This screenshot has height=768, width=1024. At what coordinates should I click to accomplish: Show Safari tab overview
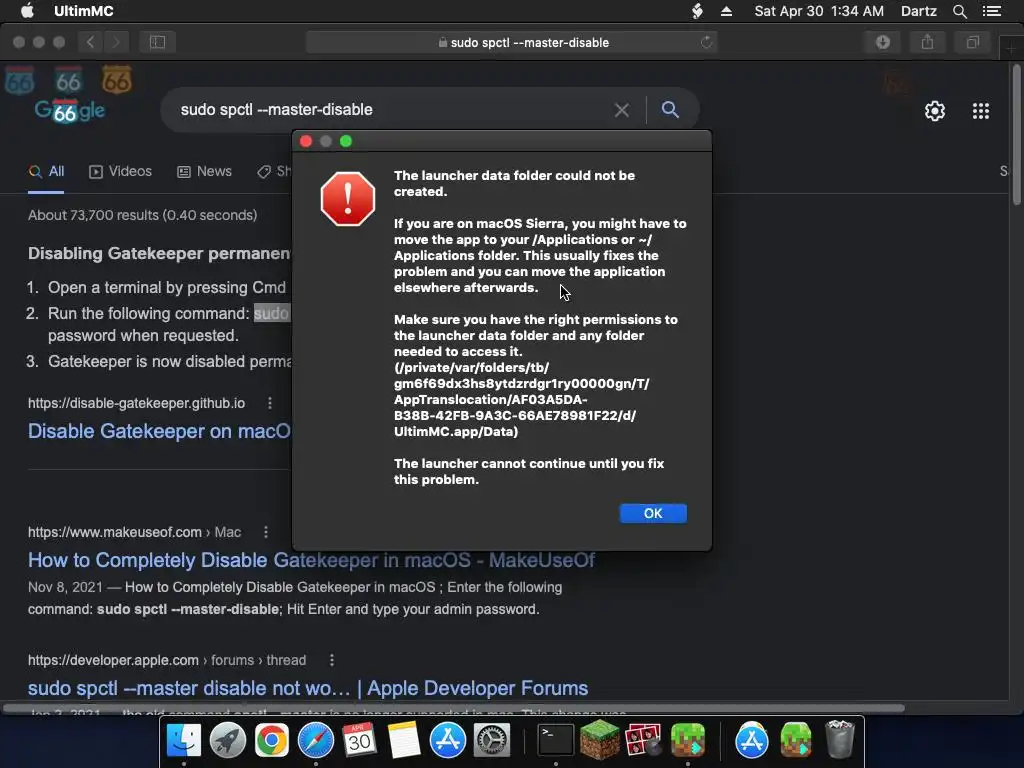click(x=972, y=42)
